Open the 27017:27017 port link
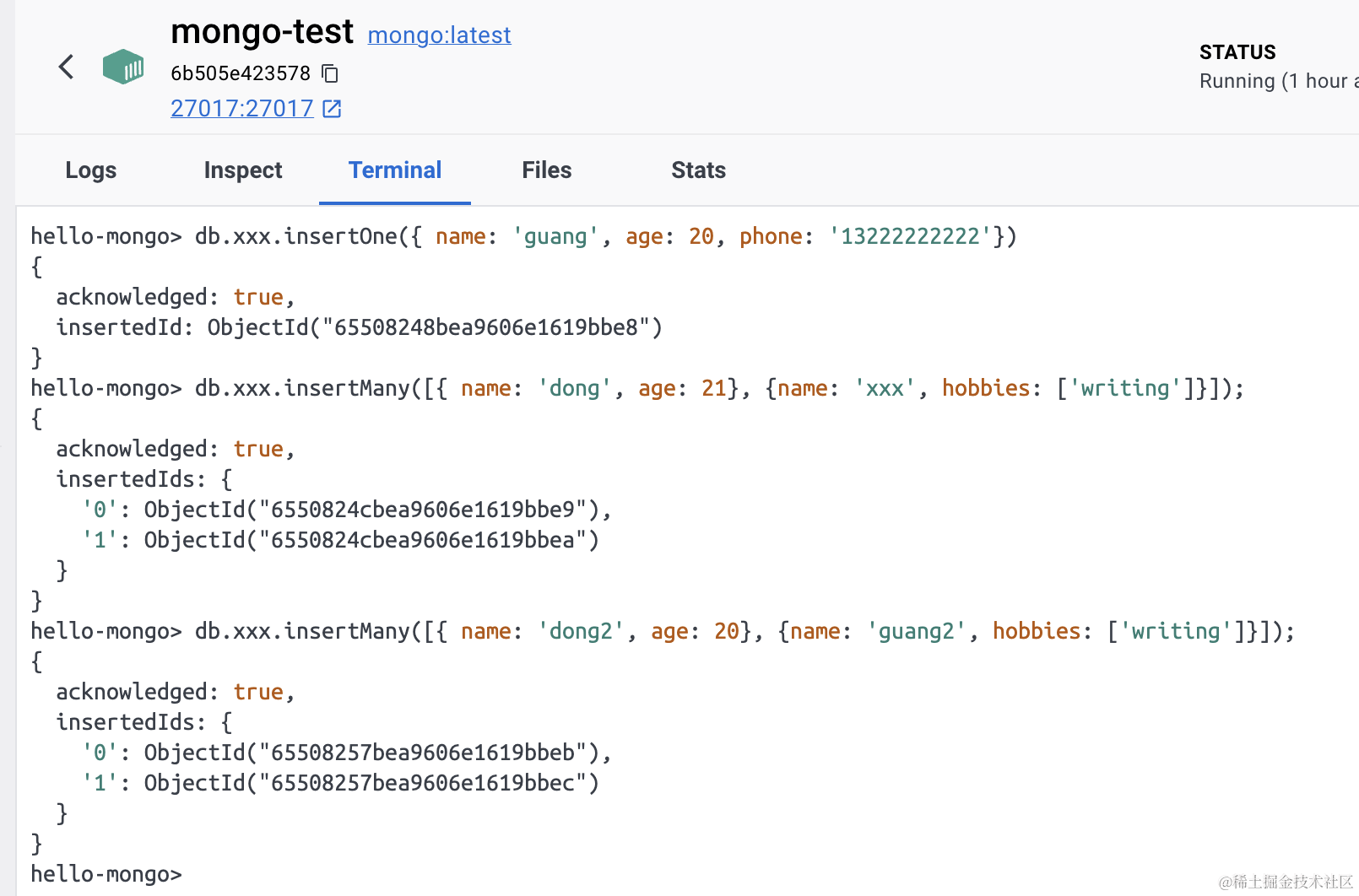 (x=241, y=109)
